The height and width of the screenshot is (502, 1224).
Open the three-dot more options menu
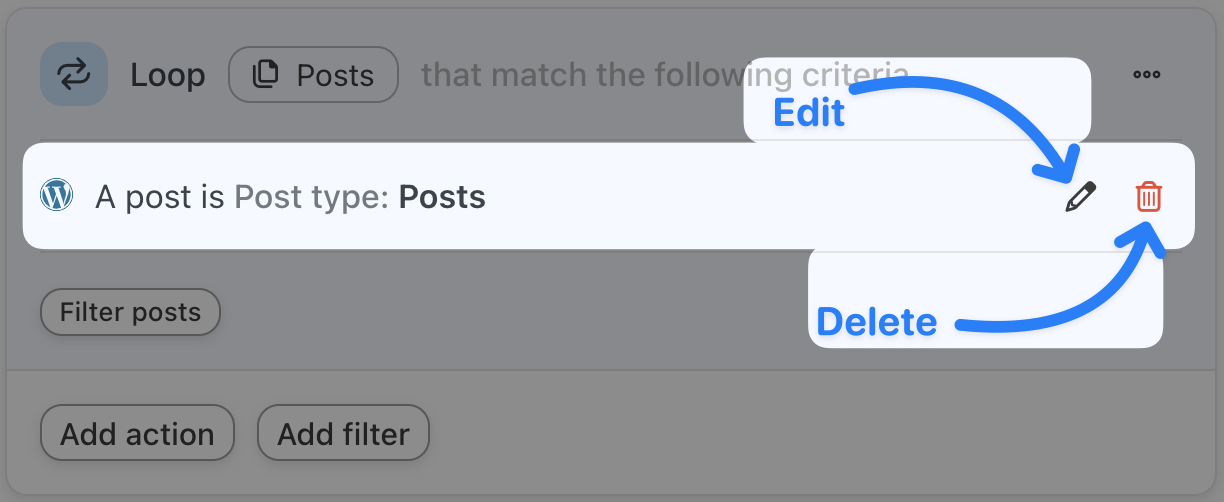pos(1146,75)
